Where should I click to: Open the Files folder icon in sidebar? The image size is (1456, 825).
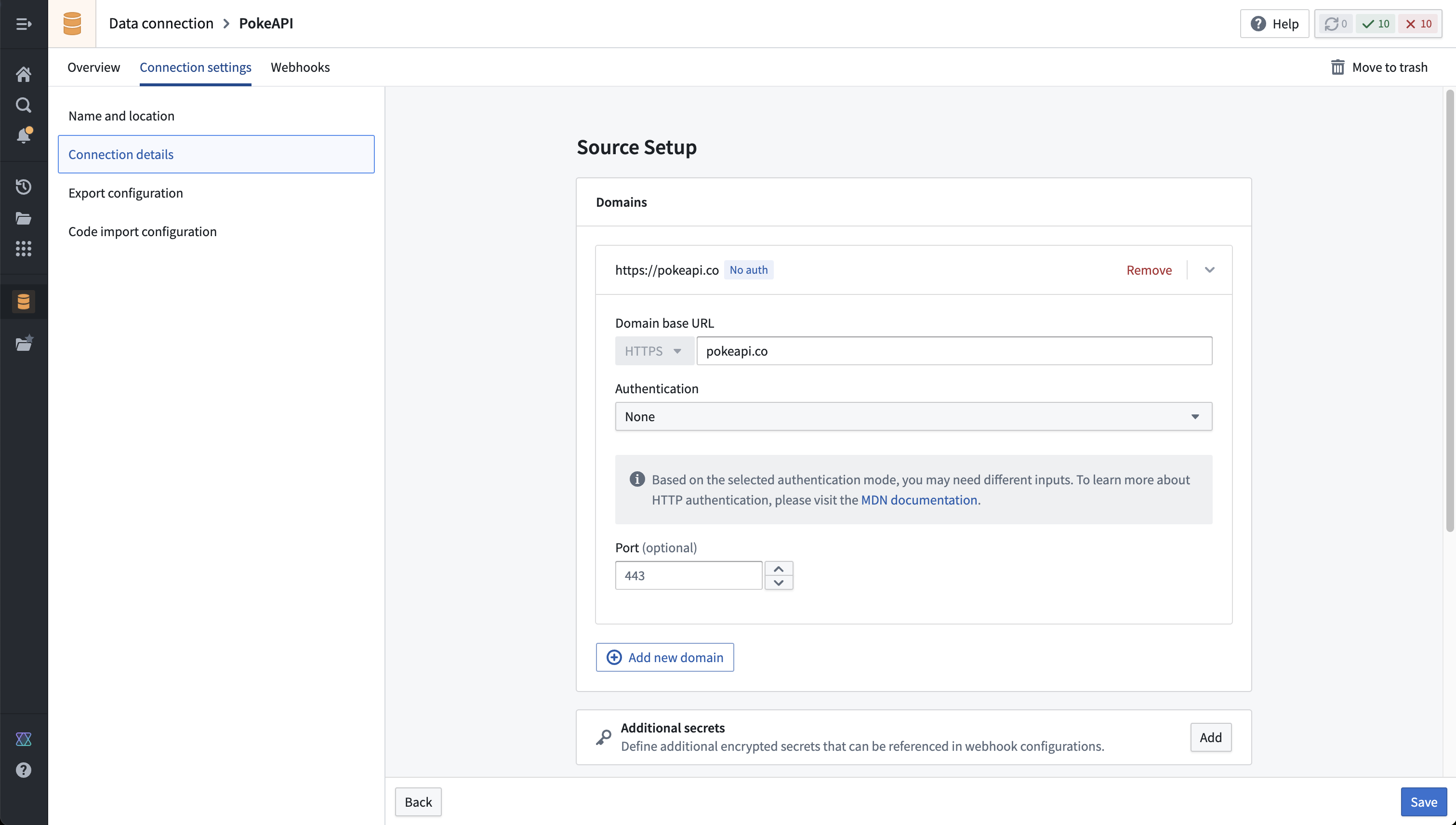click(x=23, y=218)
